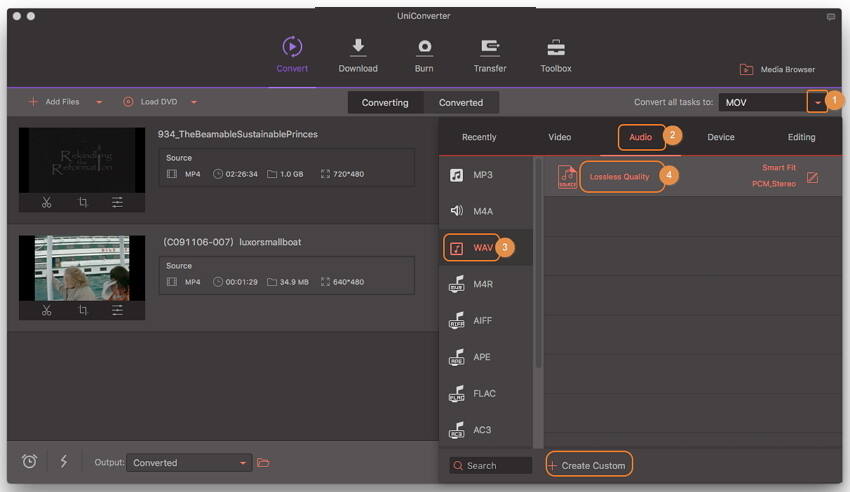Choose MP3 audio format
The width and height of the screenshot is (850, 492).
pos(486,174)
